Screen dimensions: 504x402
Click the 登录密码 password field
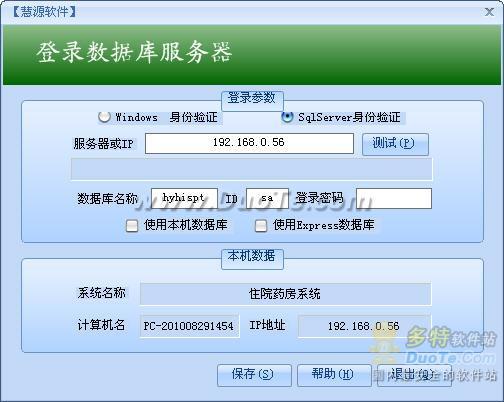(394, 198)
